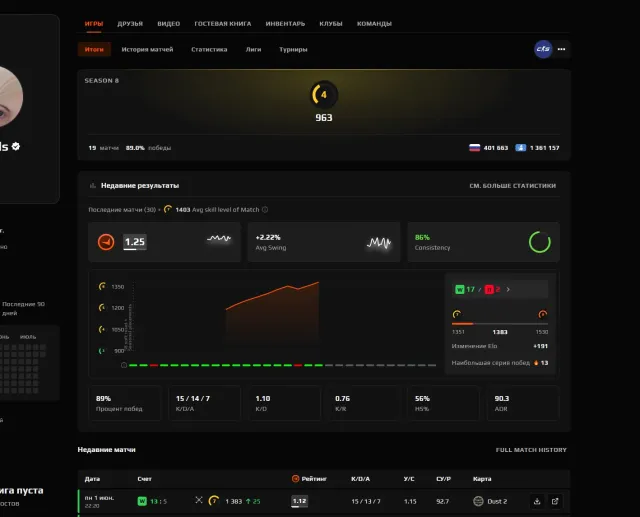Click level 7 icon beside 1 383

coord(214,501)
